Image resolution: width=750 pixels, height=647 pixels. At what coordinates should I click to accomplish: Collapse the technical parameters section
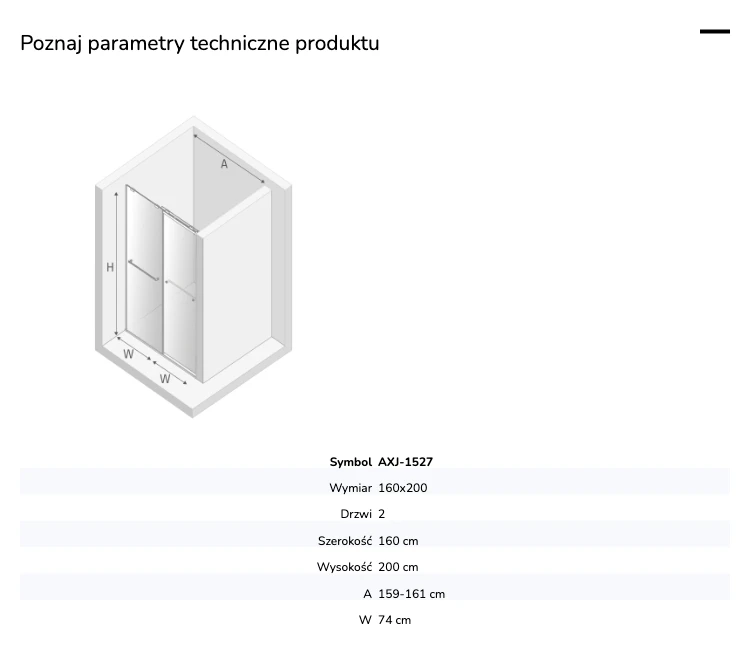coord(715,32)
